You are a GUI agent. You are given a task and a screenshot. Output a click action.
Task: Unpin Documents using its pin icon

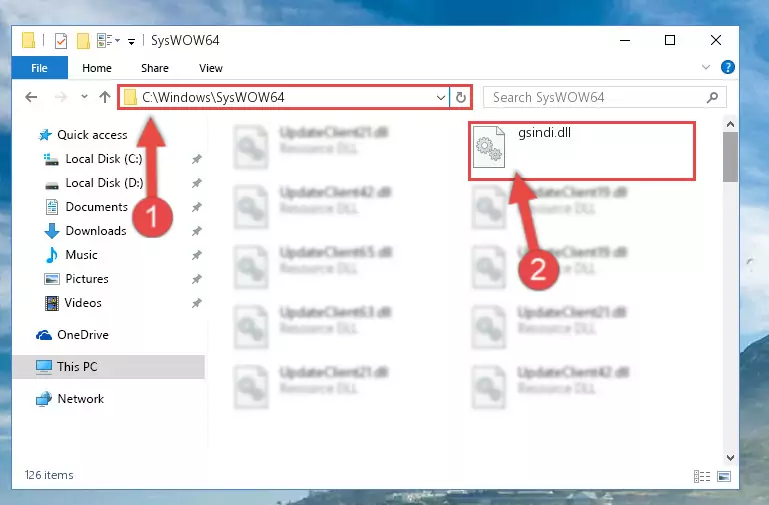[x=197, y=207]
